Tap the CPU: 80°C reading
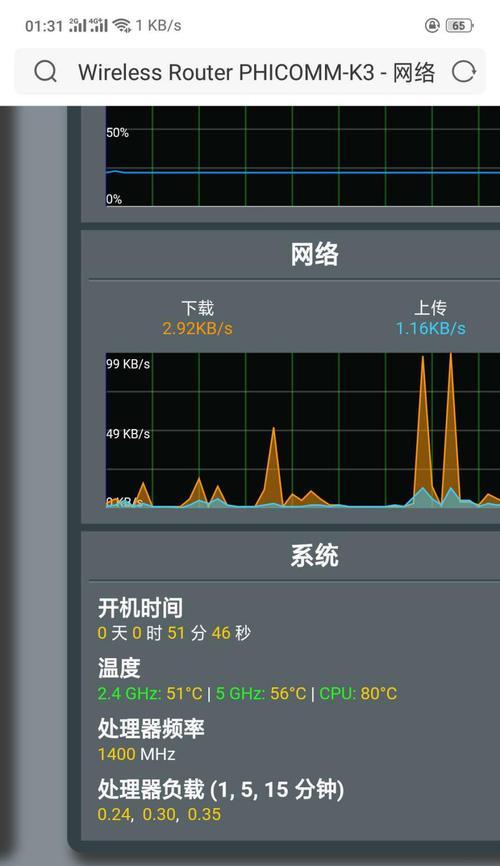500x866 pixels. pos(358,694)
